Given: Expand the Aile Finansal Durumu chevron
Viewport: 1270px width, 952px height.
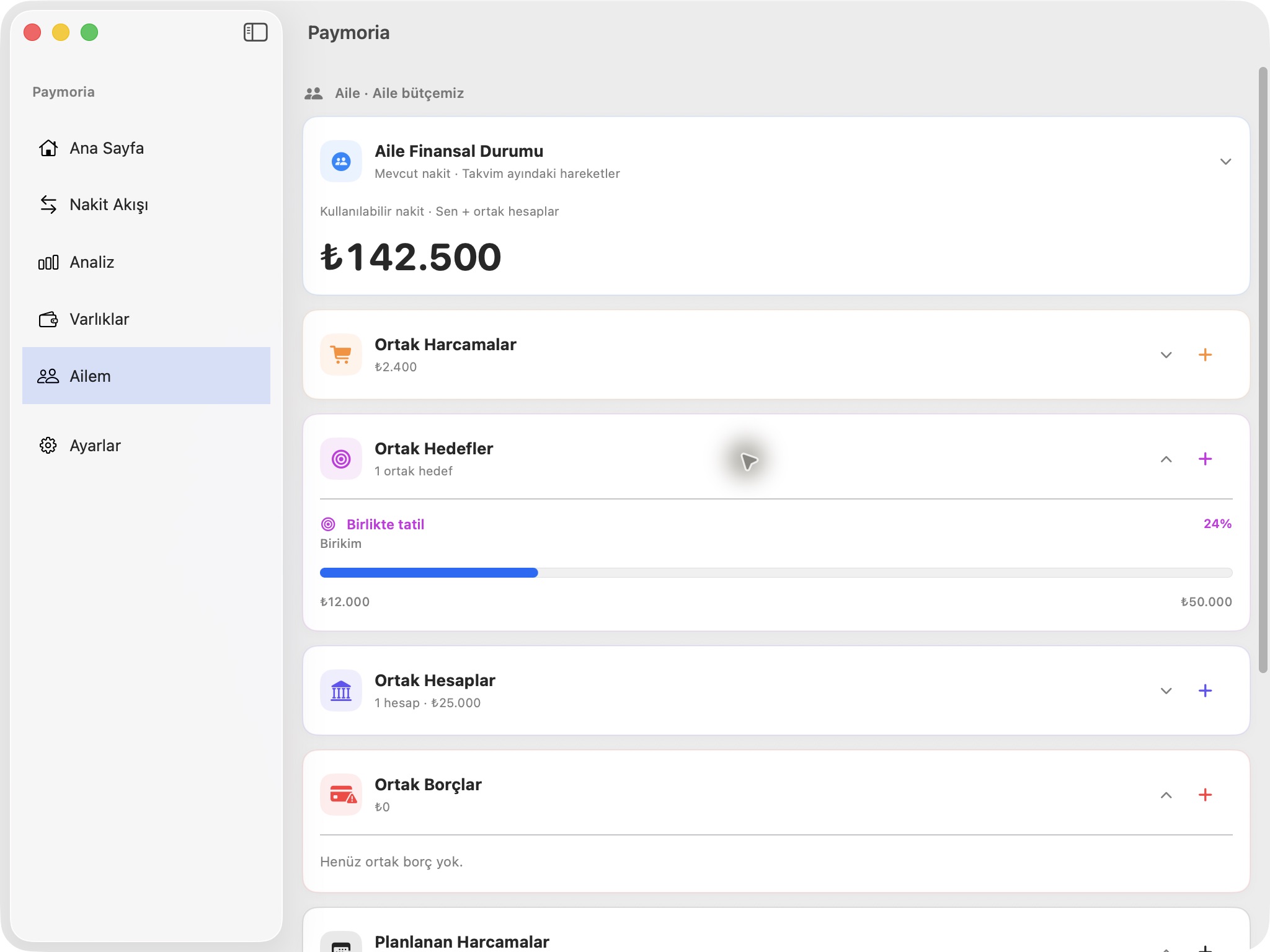Looking at the screenshot, I should [x=1225, y=161].
